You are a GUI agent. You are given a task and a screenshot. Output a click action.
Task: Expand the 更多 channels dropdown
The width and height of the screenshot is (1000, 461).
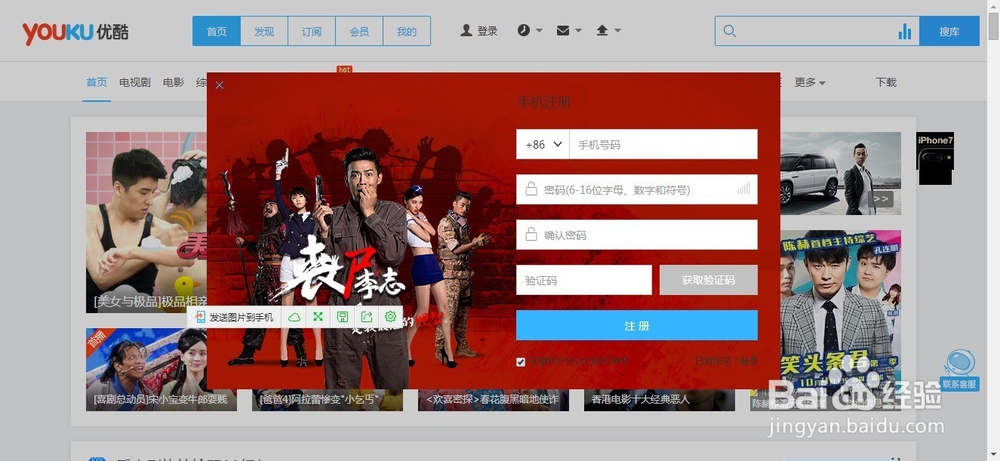[x=810, y=82]
